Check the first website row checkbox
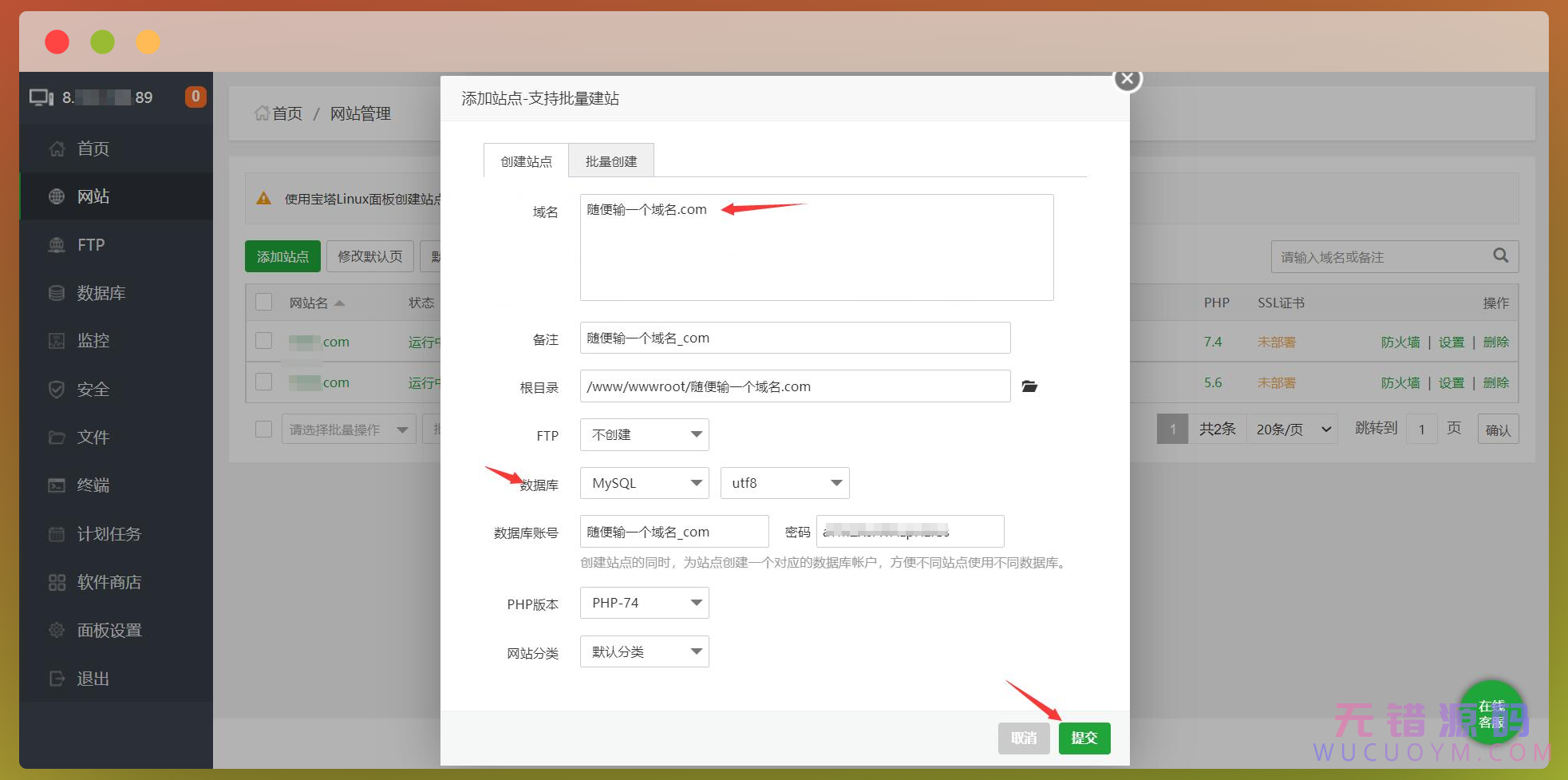 click(263, 341)
